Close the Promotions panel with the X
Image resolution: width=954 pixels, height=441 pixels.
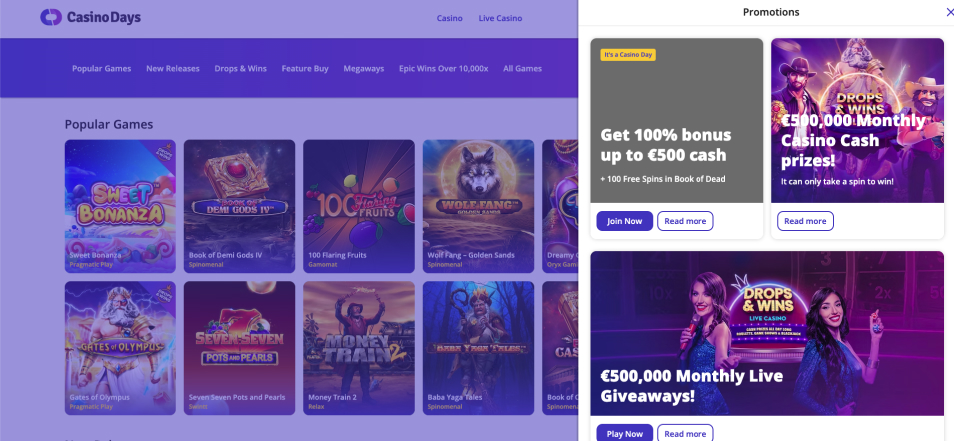[x=950, y=12]
